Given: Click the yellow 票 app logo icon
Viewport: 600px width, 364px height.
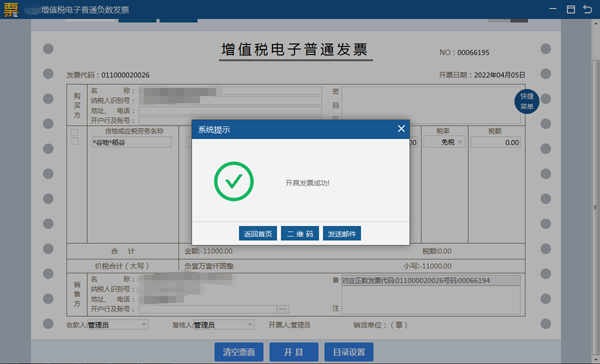Looking at the screenshot, I should tap(11, 9).
